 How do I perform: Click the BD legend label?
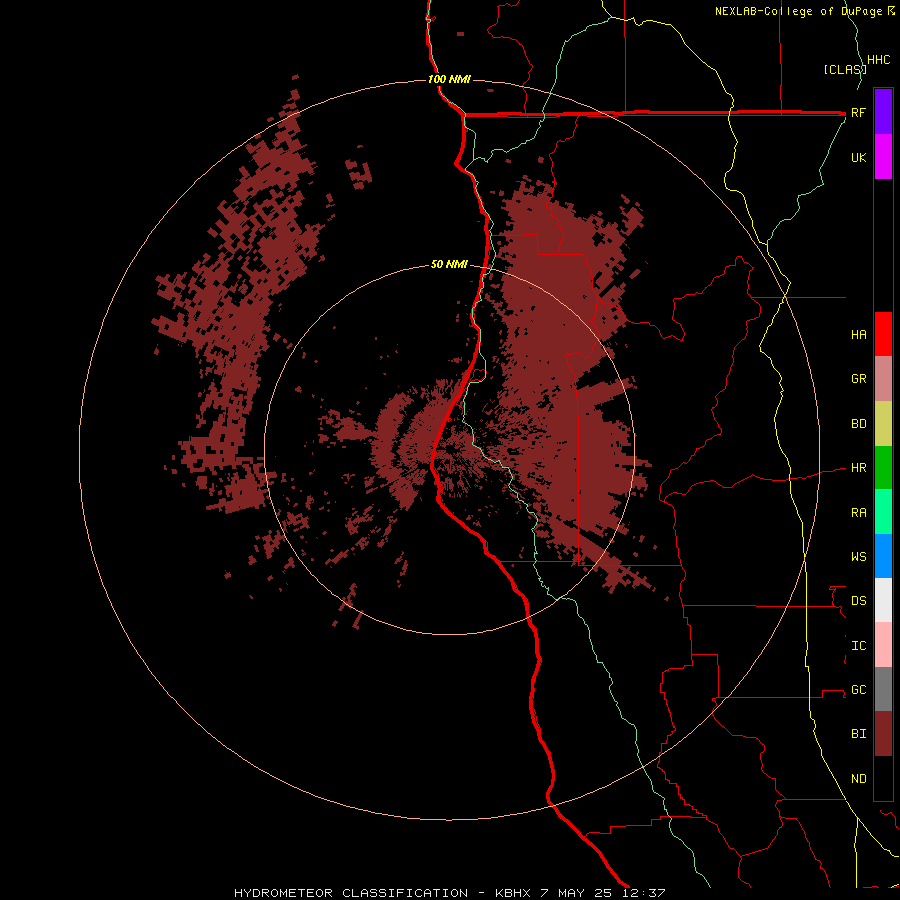(x=858, y=424)
